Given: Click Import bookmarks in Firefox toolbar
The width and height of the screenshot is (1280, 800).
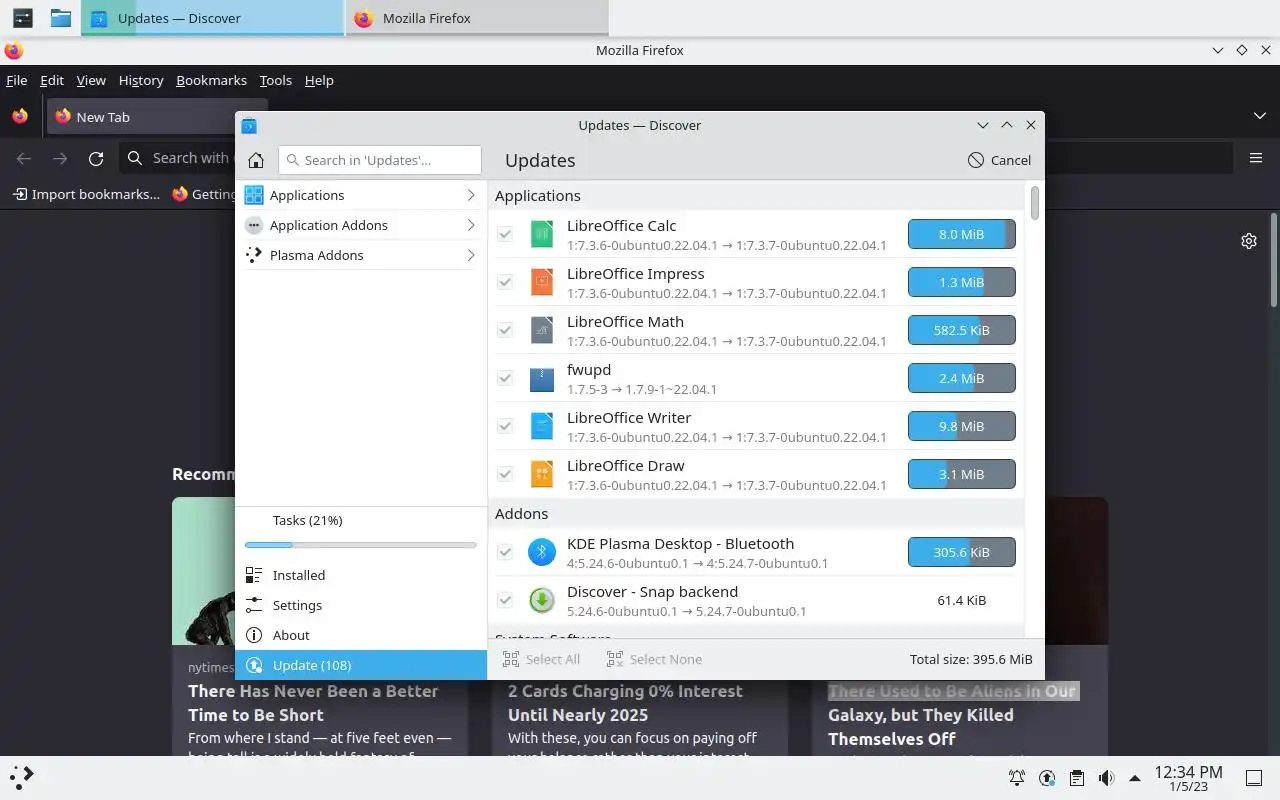Looking at the screenshot, I should [x=86, y=194].
